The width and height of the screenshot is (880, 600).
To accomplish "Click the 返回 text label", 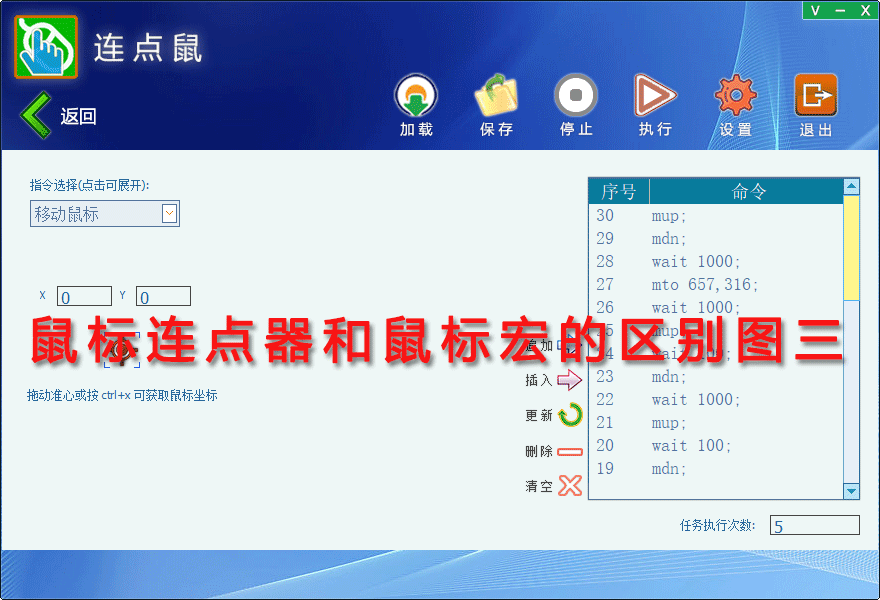I will point(79,116).
